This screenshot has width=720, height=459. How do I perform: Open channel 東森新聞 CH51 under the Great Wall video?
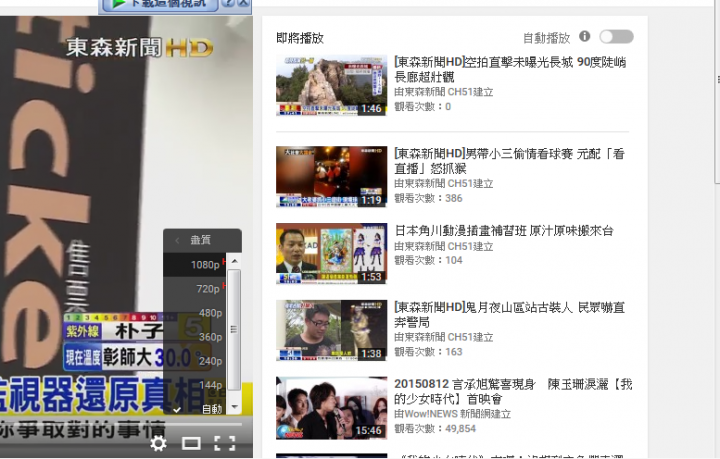tap(444, 92)
